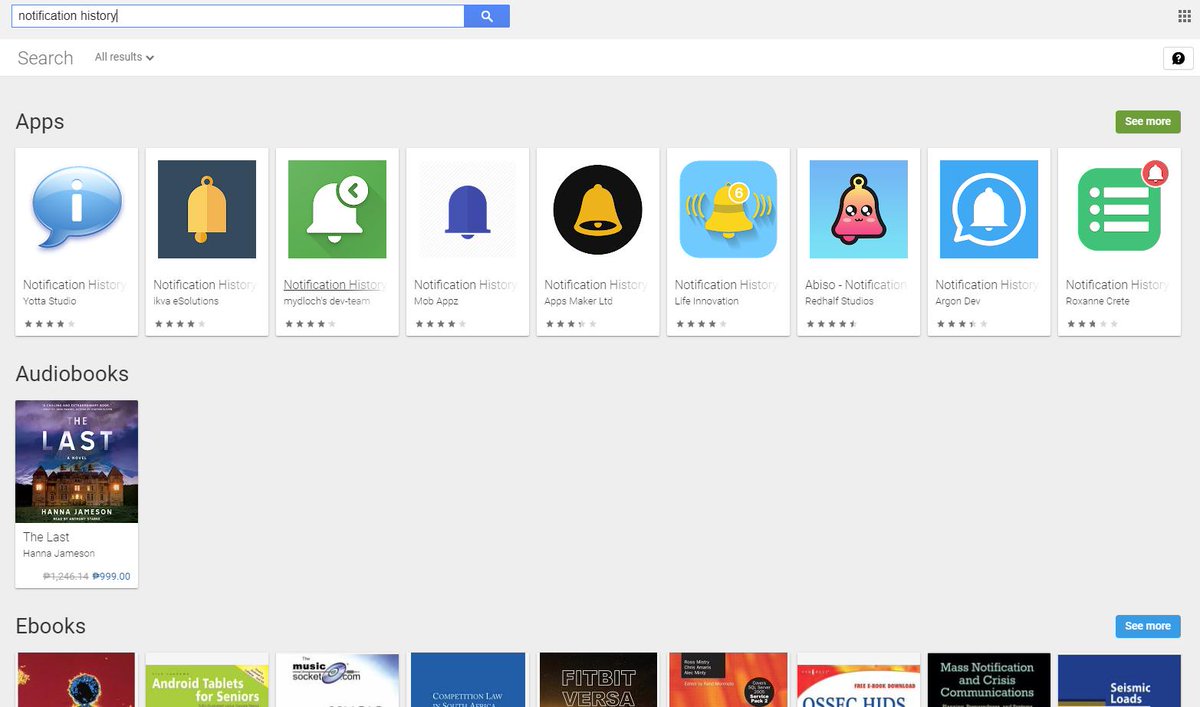Screen dimensions: 1200x707
Task: Open the Google apps grid icon
Action: (1185, 16)
